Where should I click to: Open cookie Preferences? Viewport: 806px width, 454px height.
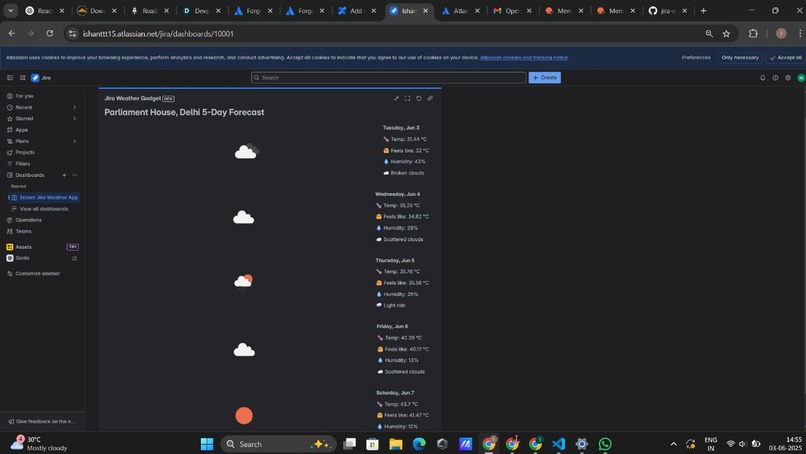tap(696, 58)
